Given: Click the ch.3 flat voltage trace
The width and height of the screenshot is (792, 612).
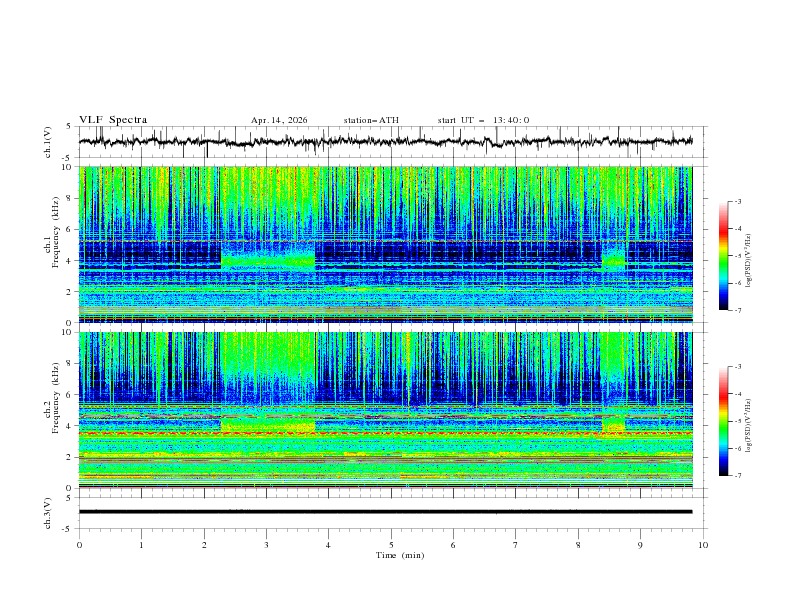Looking at the screenshot, I should pos(385,512).
